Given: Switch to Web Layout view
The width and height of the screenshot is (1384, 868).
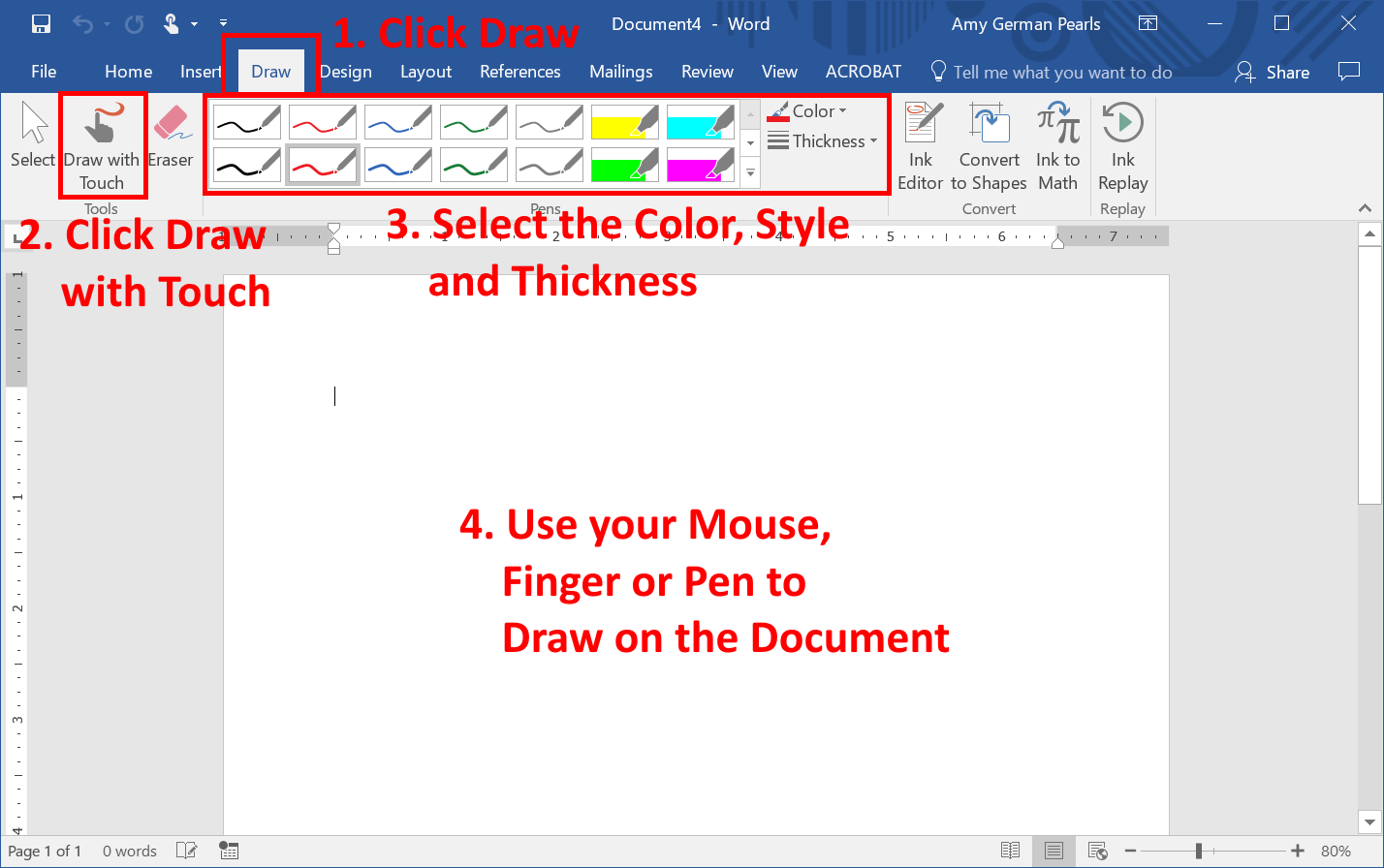Looking at the screenshot, I should (1098, 850).
